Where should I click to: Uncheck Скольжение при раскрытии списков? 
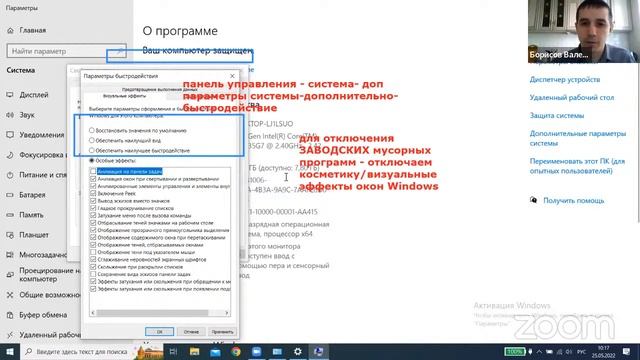(93, 267)
